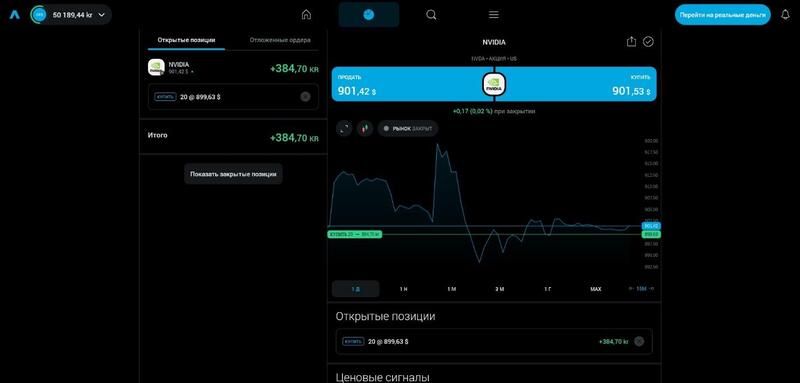Toggle the watchlist checkmark icon
Image resolution: width=800 pixels, height=383 pixels.
648,42
